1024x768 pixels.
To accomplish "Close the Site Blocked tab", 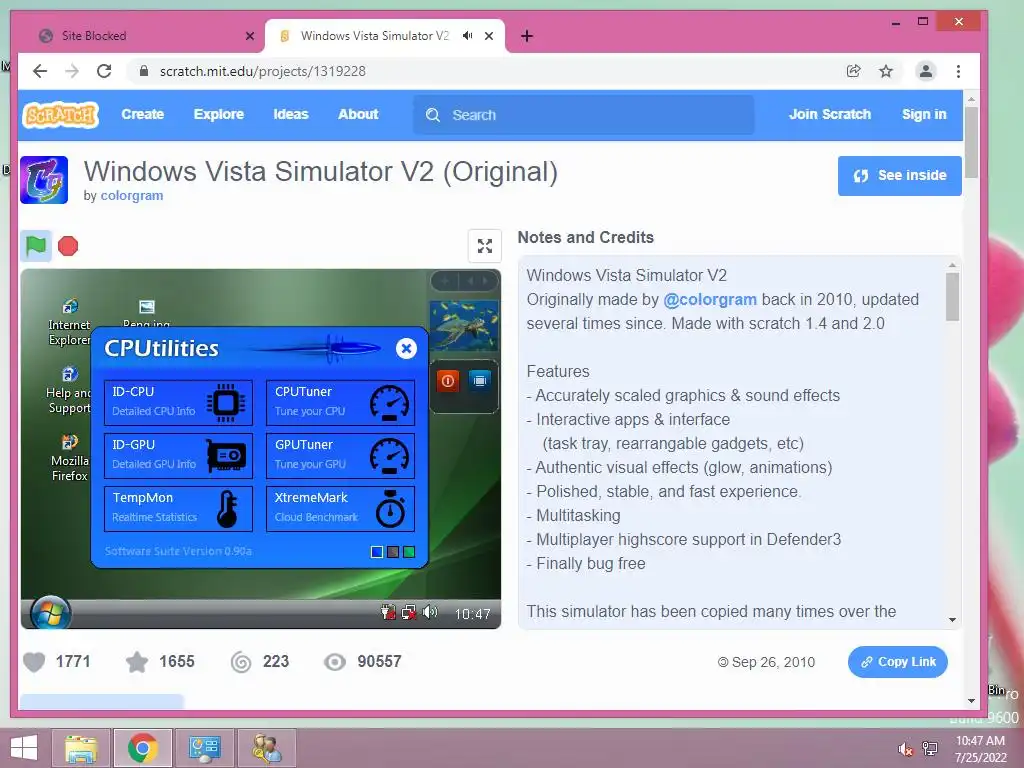I will pyautogui.click(x=249, y=36).
